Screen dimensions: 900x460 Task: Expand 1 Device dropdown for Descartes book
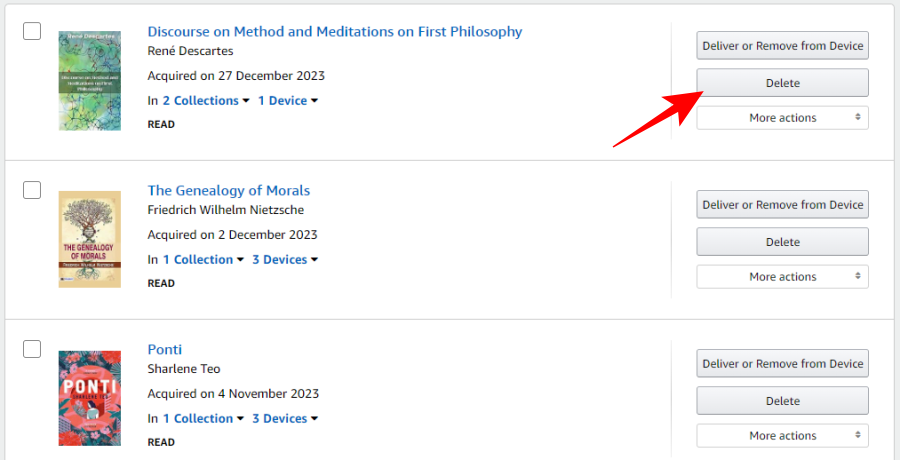[287, 101]
